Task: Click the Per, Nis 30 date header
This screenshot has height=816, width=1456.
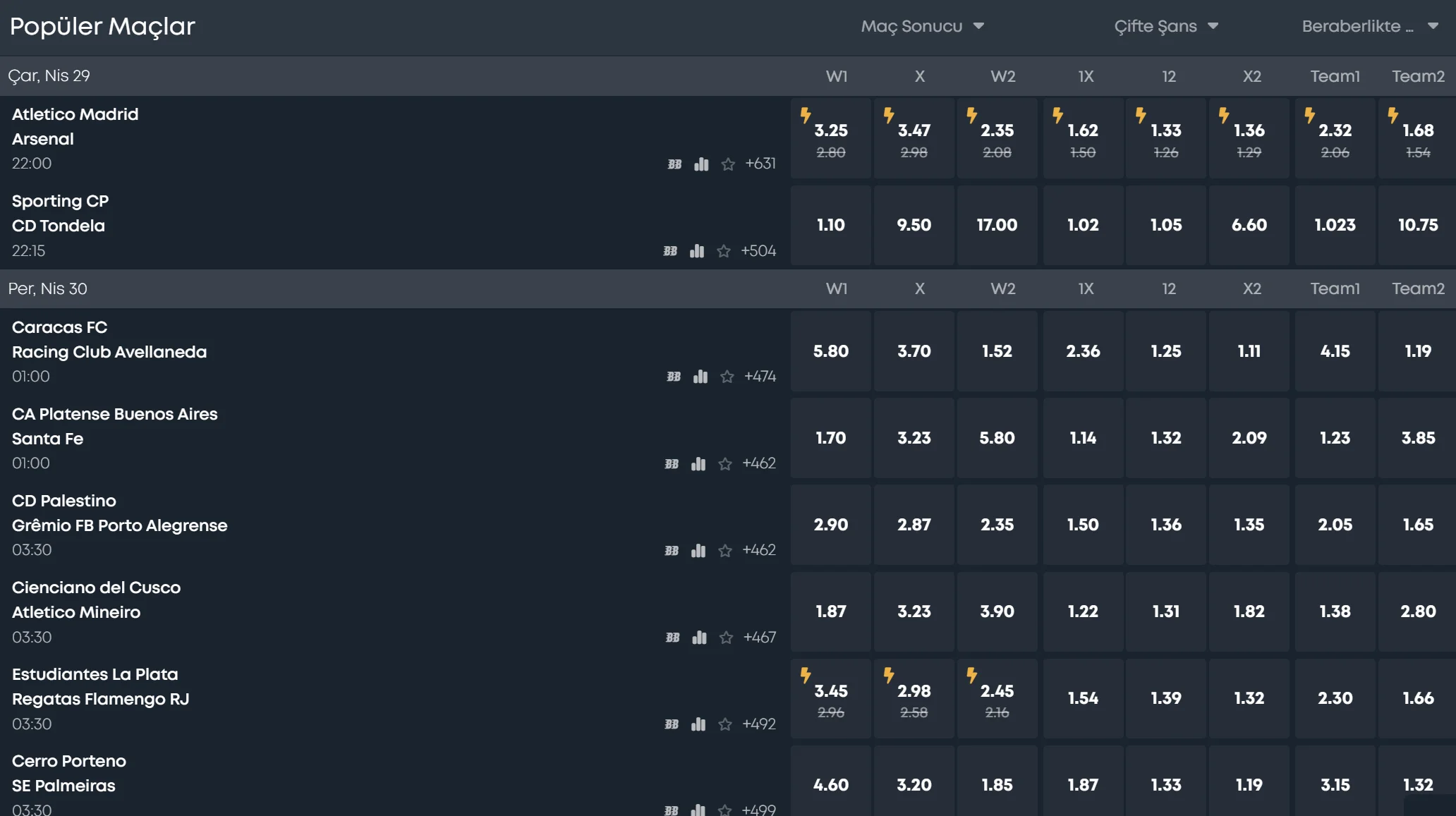Action: pyautogui.click(x=48, y=288)
